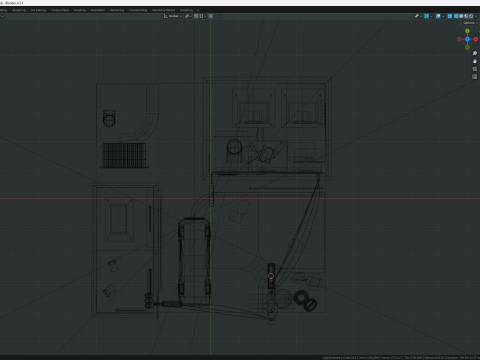Add a new workspace with plus tab
Screen dimensions: 480x360
tap(198, 10)
